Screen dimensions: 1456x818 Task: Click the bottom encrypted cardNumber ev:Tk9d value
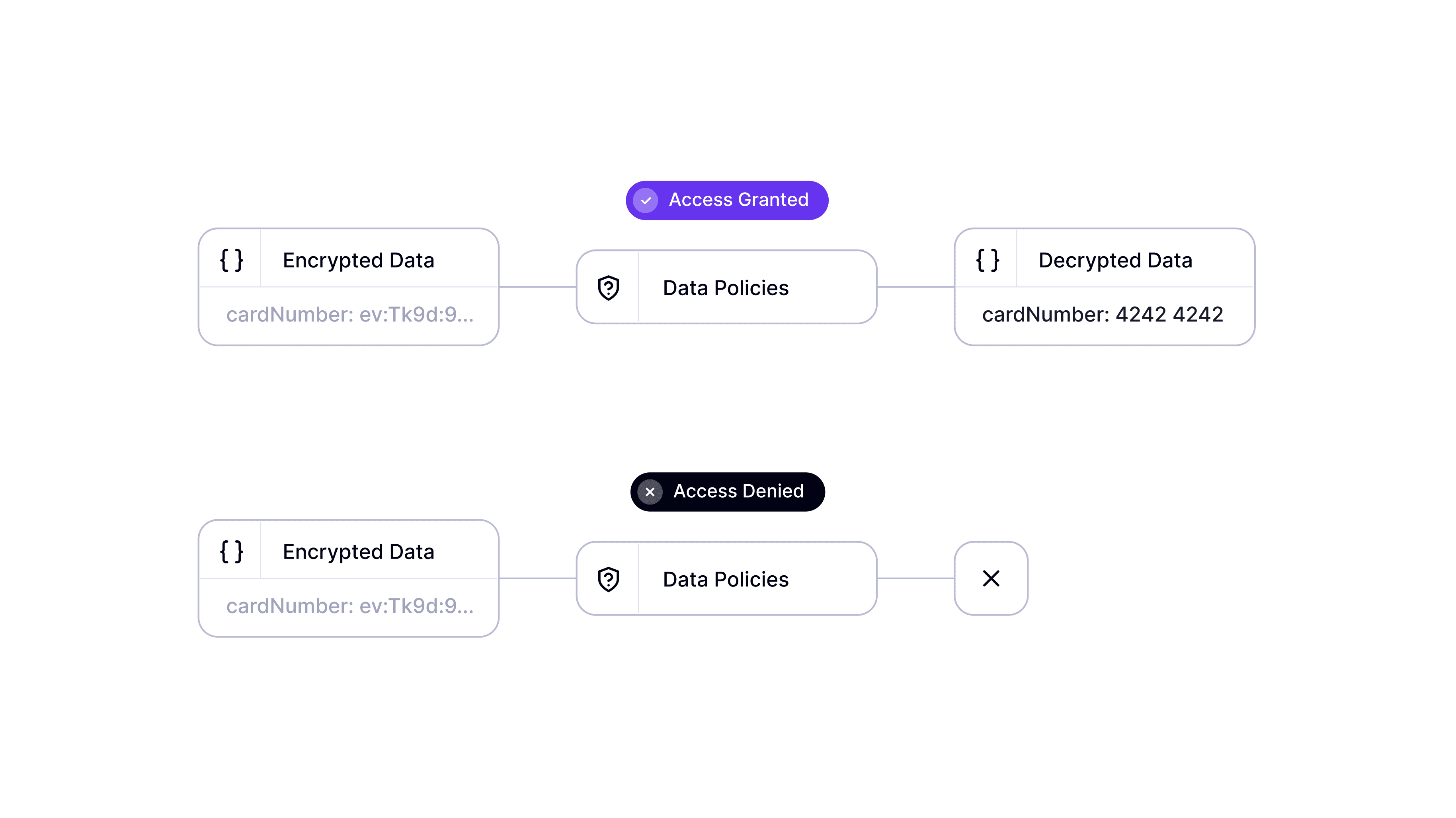(350, 606)
